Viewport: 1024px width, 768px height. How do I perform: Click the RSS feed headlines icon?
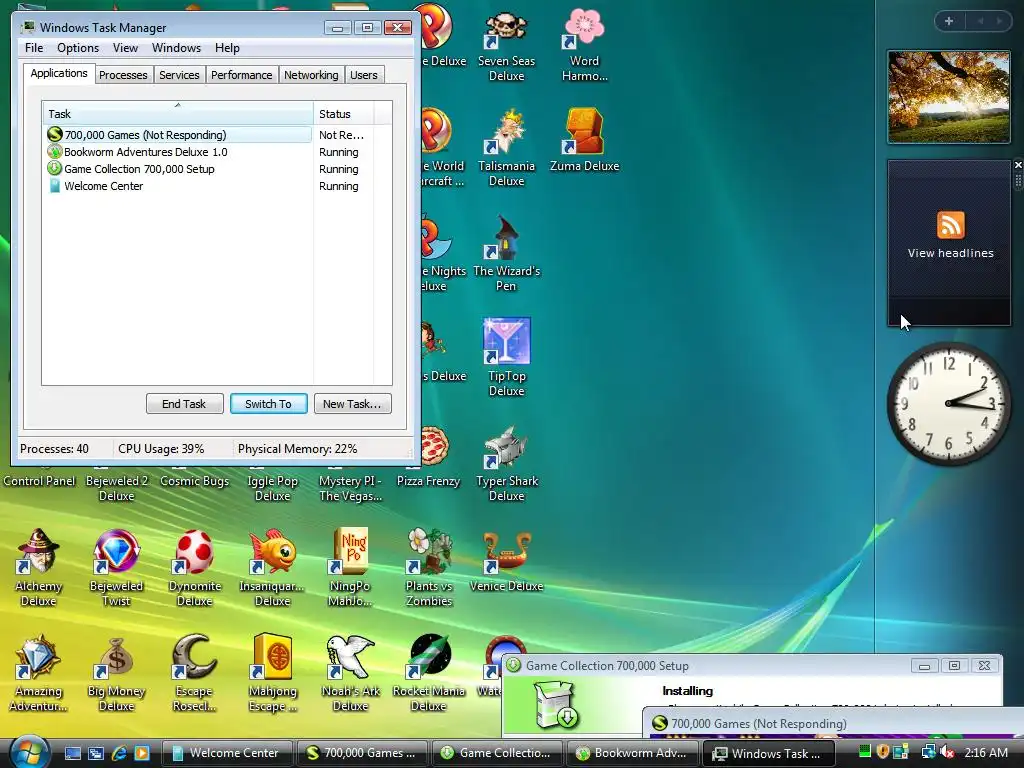tap(950, 225)
